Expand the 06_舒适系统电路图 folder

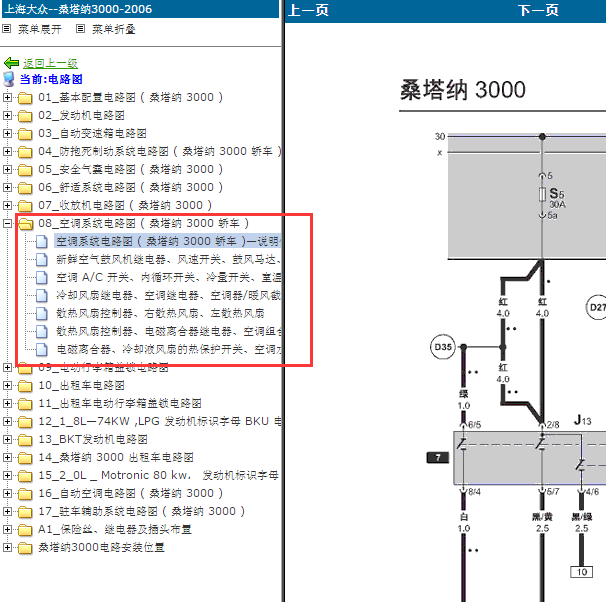pos(7,187)
